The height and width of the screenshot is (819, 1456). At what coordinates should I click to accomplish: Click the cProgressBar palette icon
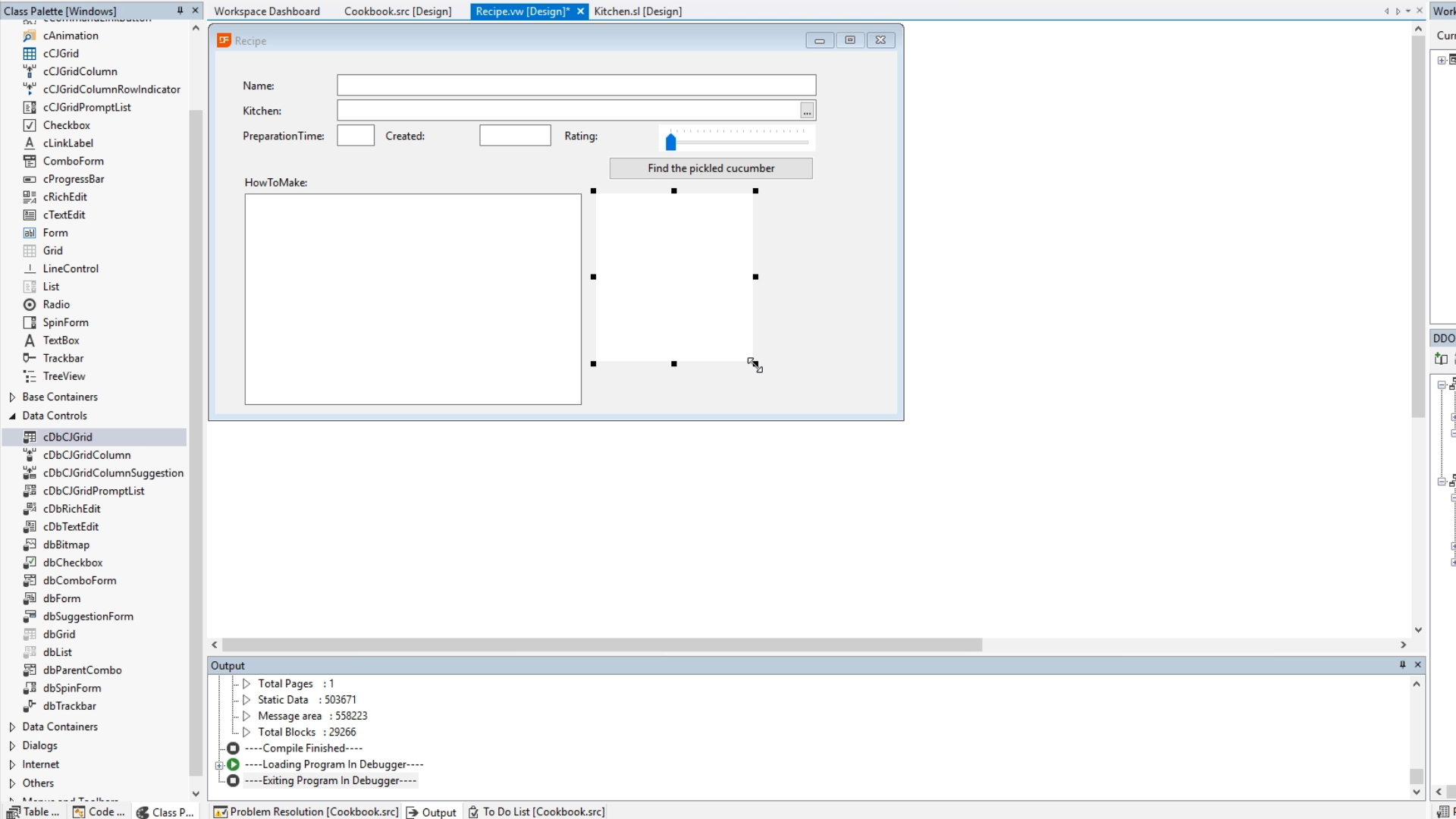(x=30, y=179)
